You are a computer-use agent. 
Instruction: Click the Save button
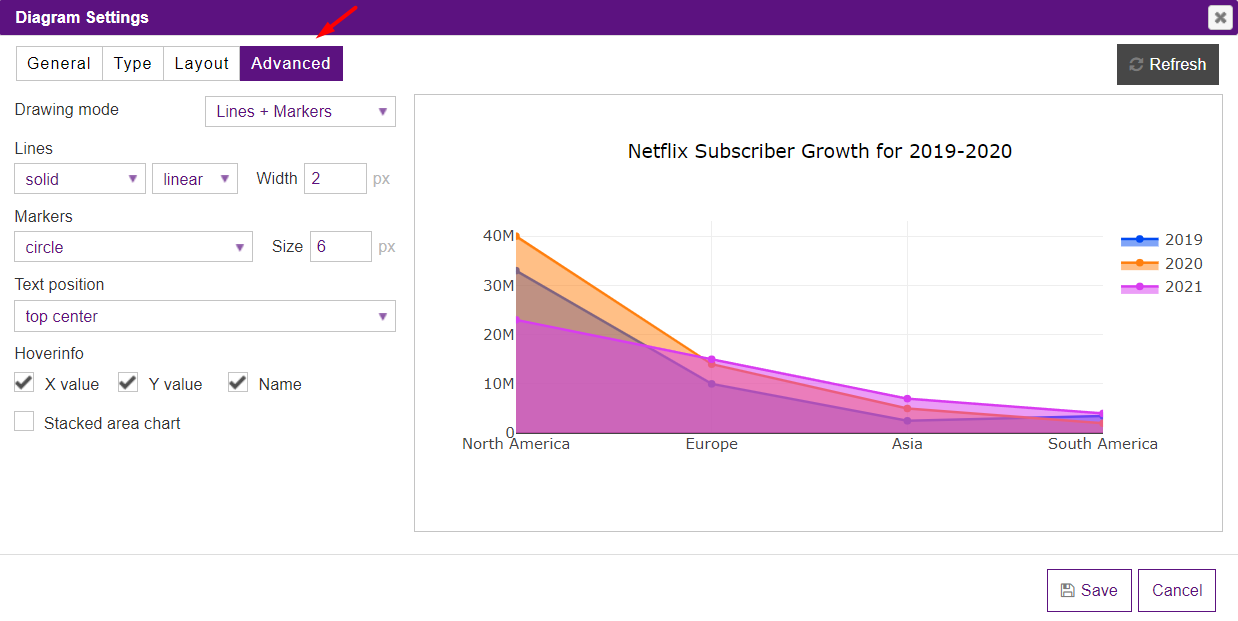point(1089,590)
